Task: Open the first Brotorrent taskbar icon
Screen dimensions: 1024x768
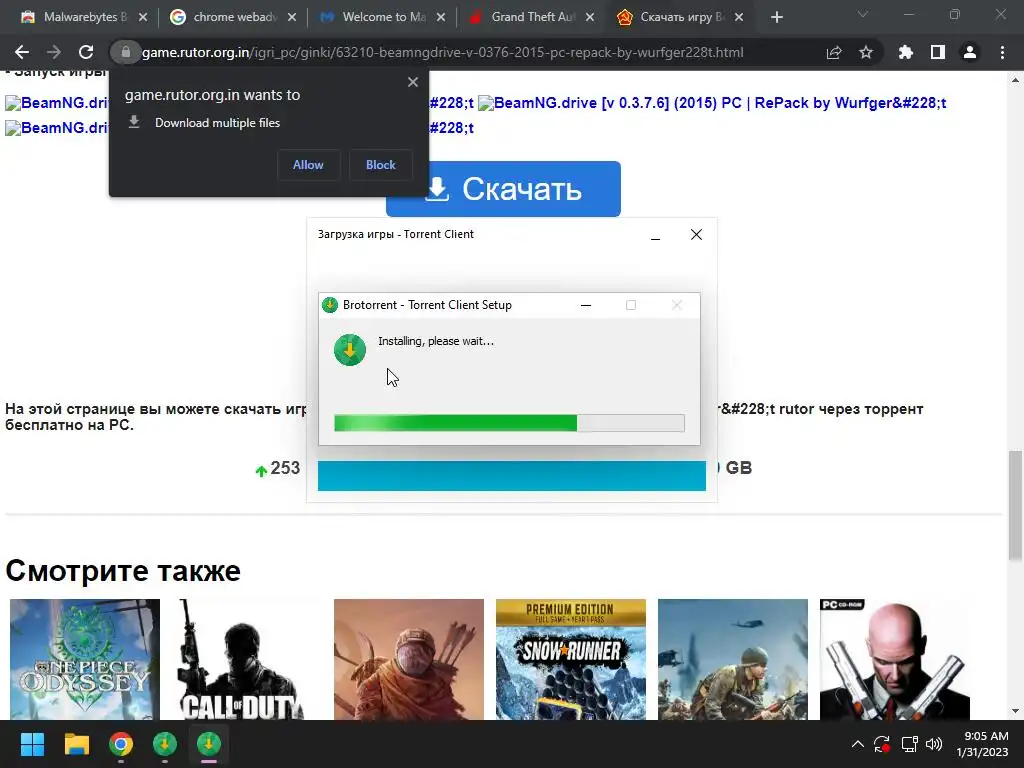Action: pos(165,744)
